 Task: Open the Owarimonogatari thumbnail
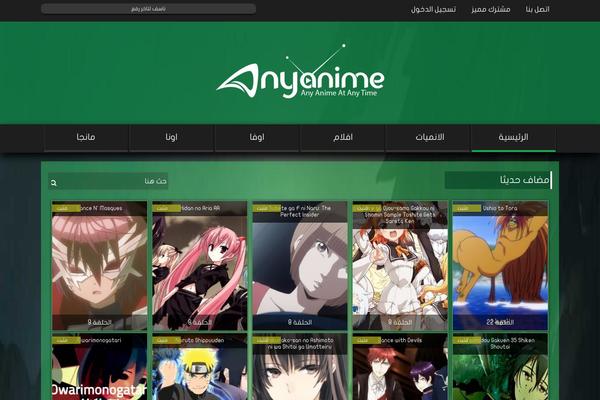tap(99, 367)
